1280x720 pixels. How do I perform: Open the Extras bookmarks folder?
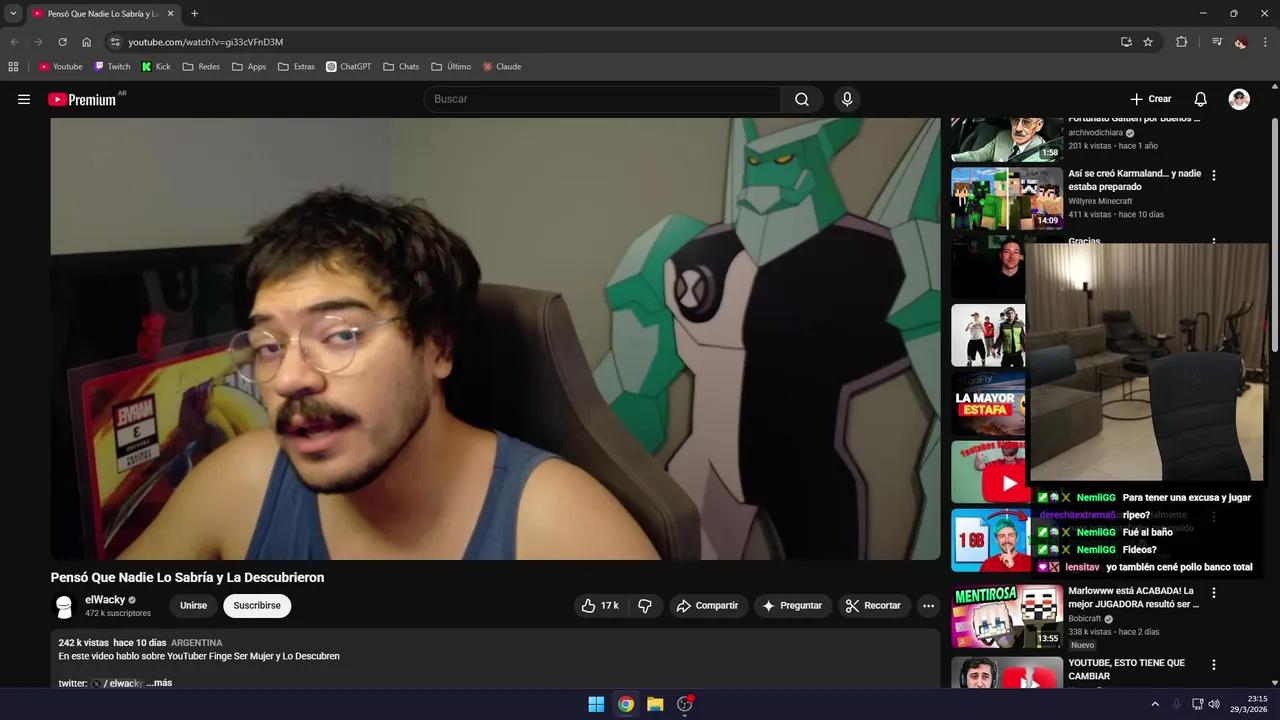(296, 67)
